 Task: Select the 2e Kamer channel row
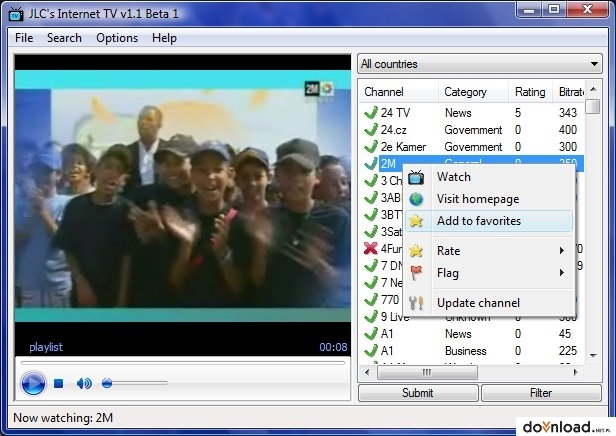pos(473,147)
